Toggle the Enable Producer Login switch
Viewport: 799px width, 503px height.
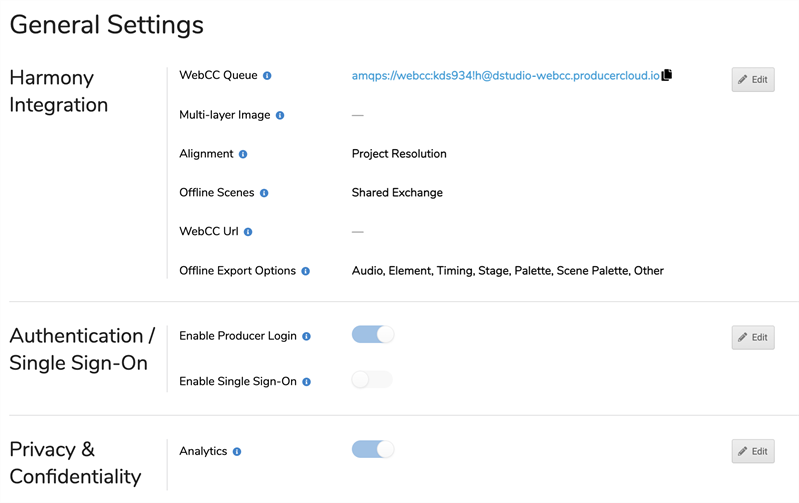373,335
